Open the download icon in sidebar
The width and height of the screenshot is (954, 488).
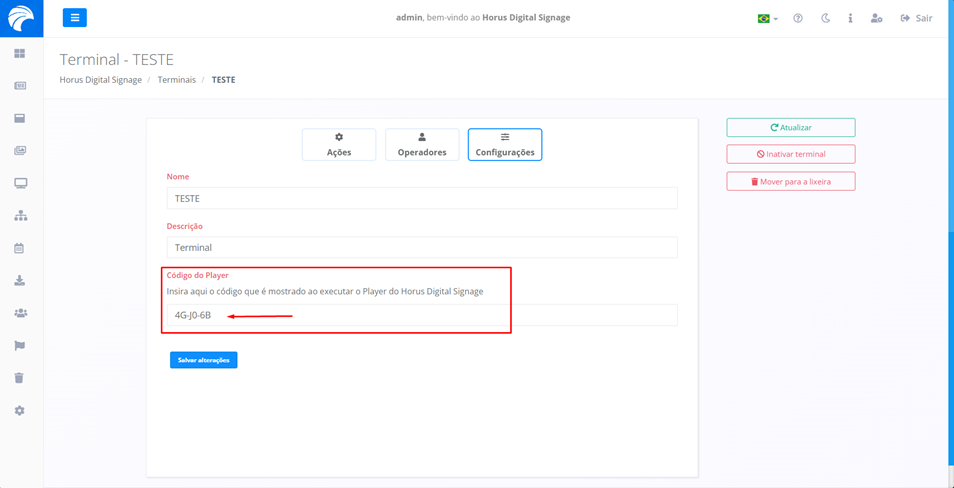[20, 281]
